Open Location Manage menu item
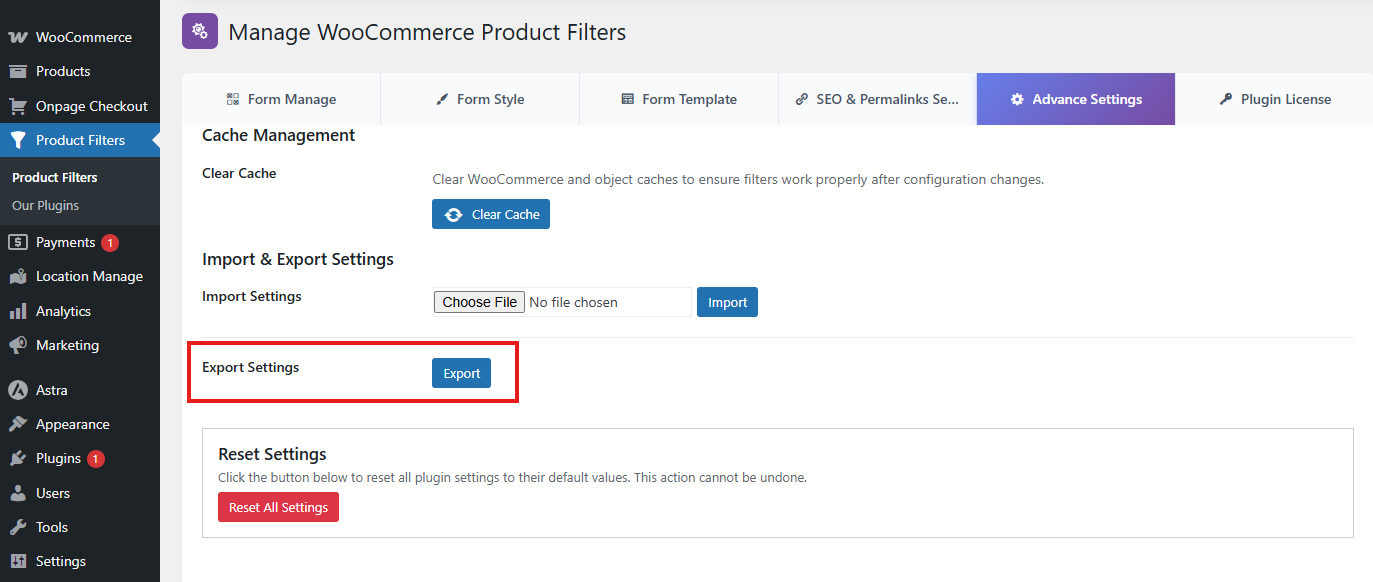 tap(80, 277)
